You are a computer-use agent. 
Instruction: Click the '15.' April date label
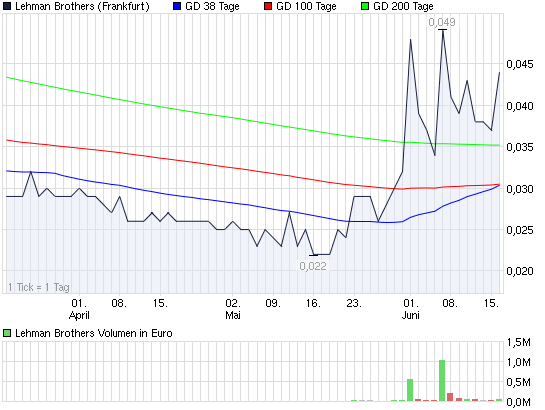(x=160, y=303)
